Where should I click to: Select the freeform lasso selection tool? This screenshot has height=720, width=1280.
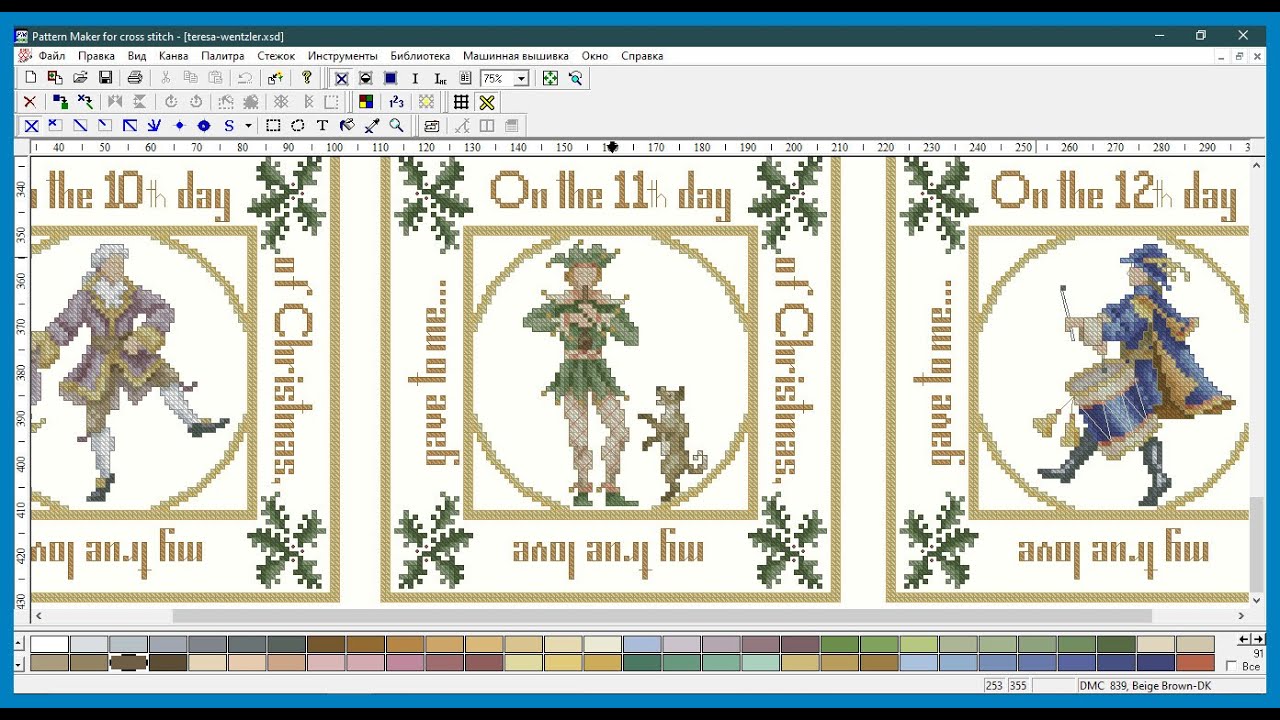pos(298,126)
